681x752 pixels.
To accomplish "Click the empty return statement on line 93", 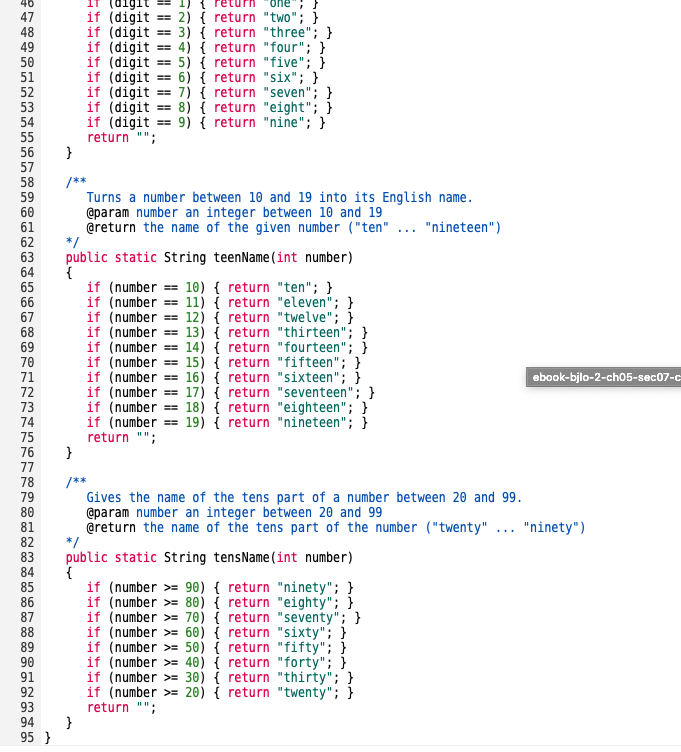I will 121,707.
